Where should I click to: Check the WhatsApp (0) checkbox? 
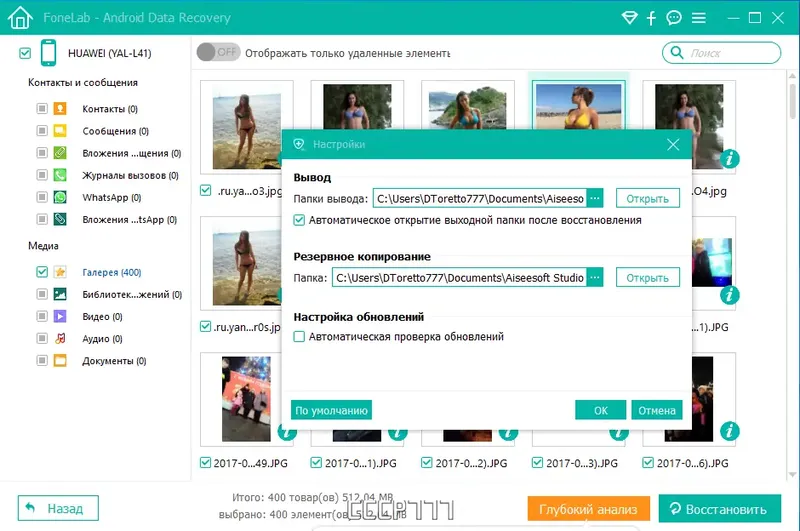point(42,197)
